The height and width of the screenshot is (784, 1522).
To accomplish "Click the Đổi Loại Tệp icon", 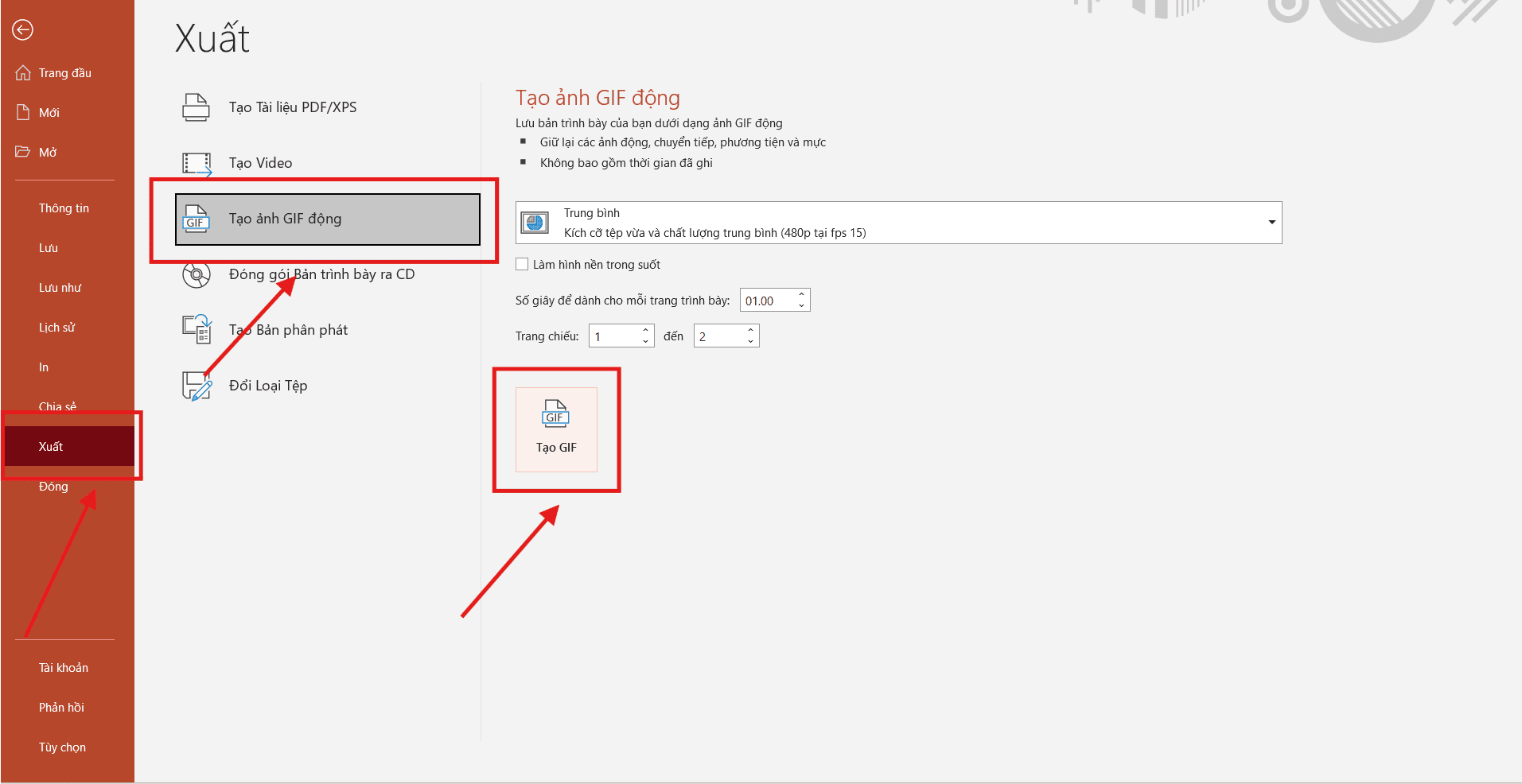I will pyautogui.click(x=195, y=385).
